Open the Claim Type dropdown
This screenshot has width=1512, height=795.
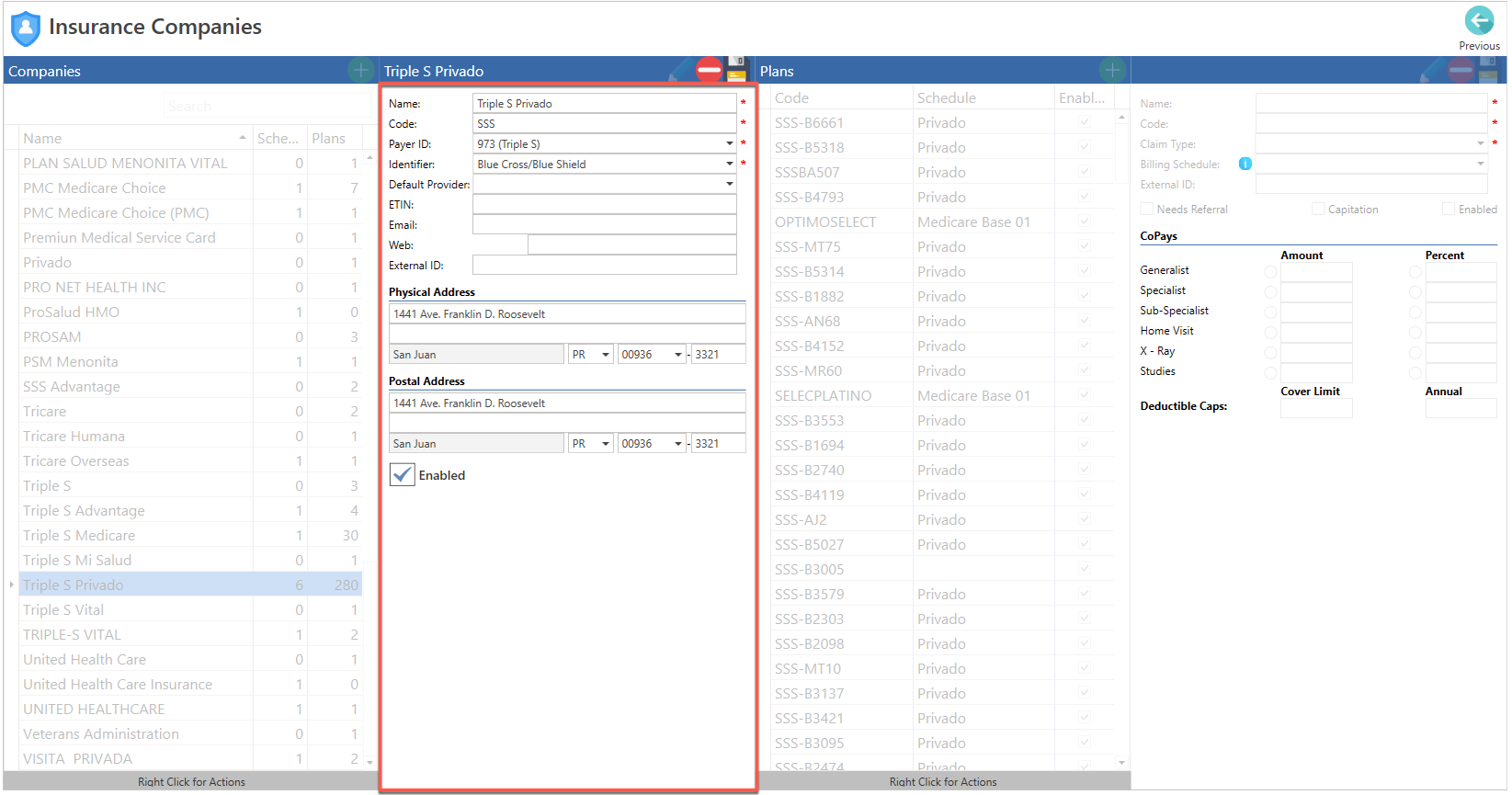pyautogui.click(x=1480, y=143)
